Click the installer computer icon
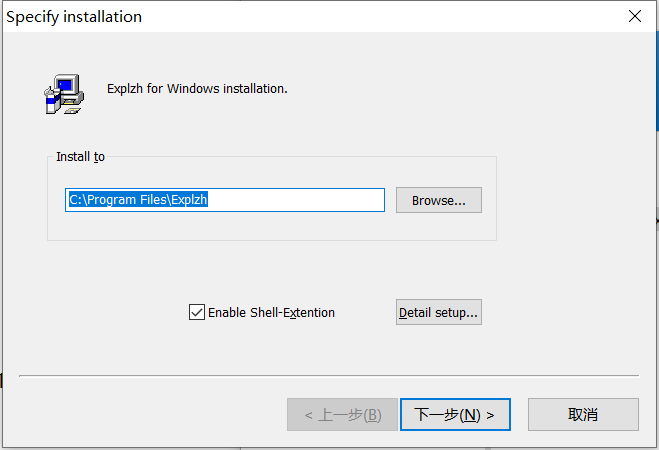 tap(64, 94)
